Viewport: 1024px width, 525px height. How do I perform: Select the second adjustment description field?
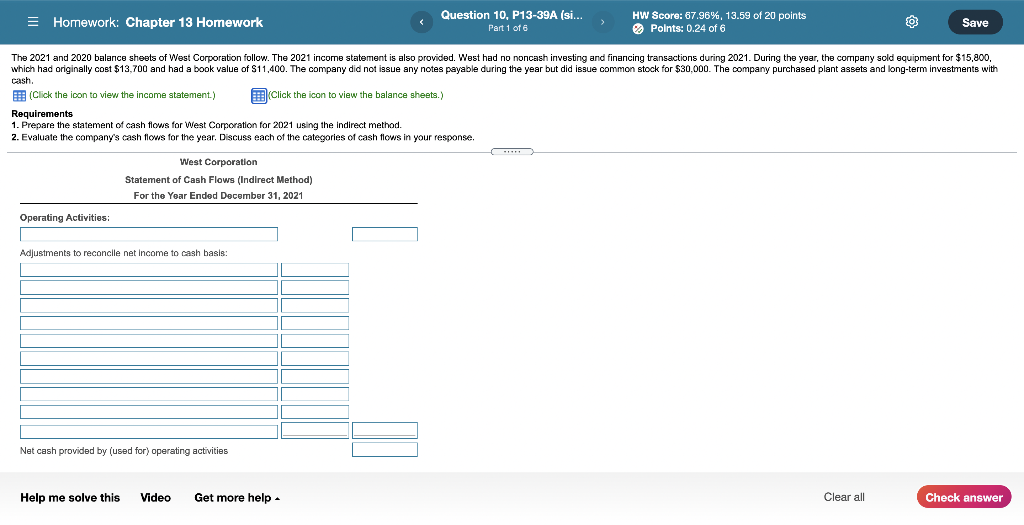(149, 287)
